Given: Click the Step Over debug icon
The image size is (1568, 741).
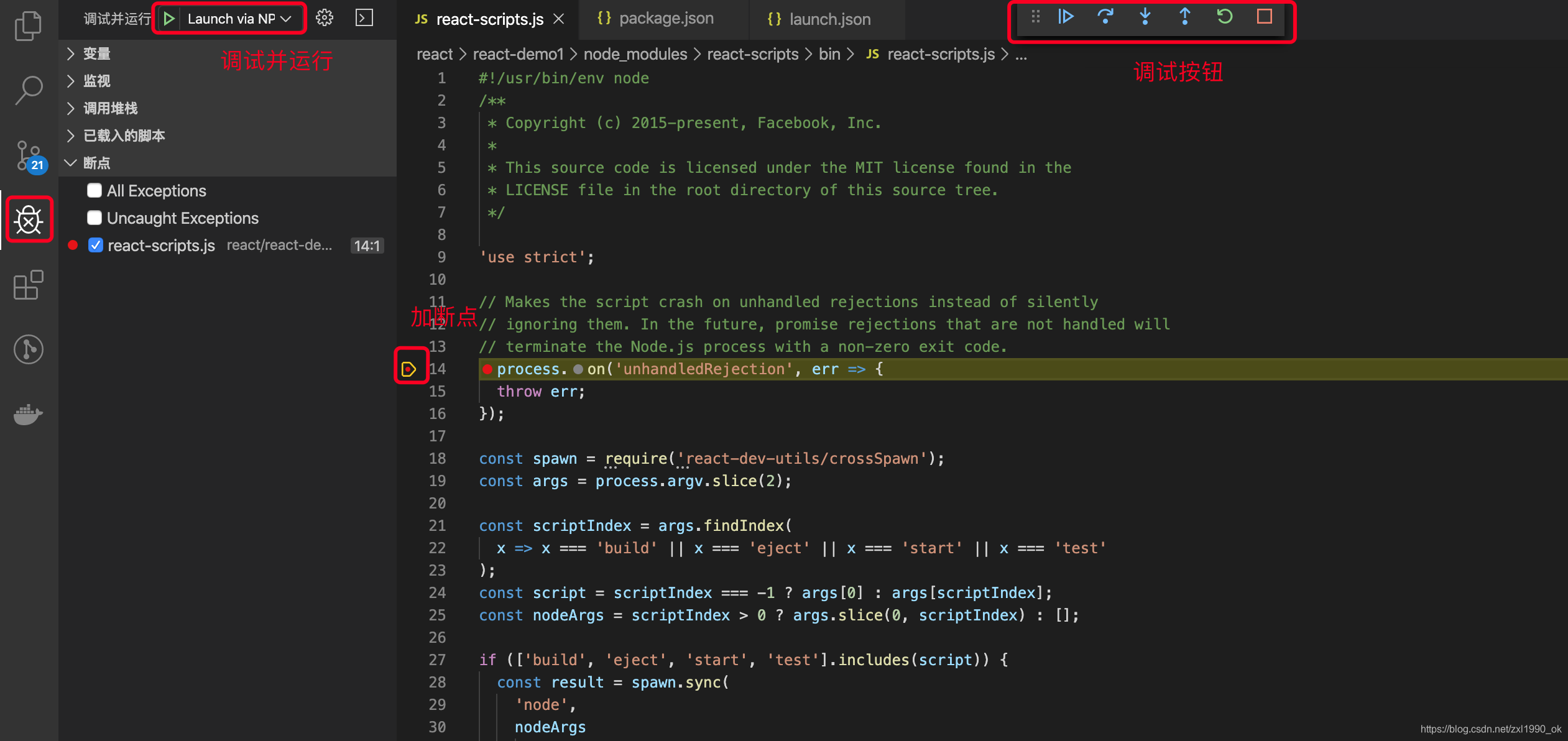Looking at the screenshot, I should (x=1106, y=17).
